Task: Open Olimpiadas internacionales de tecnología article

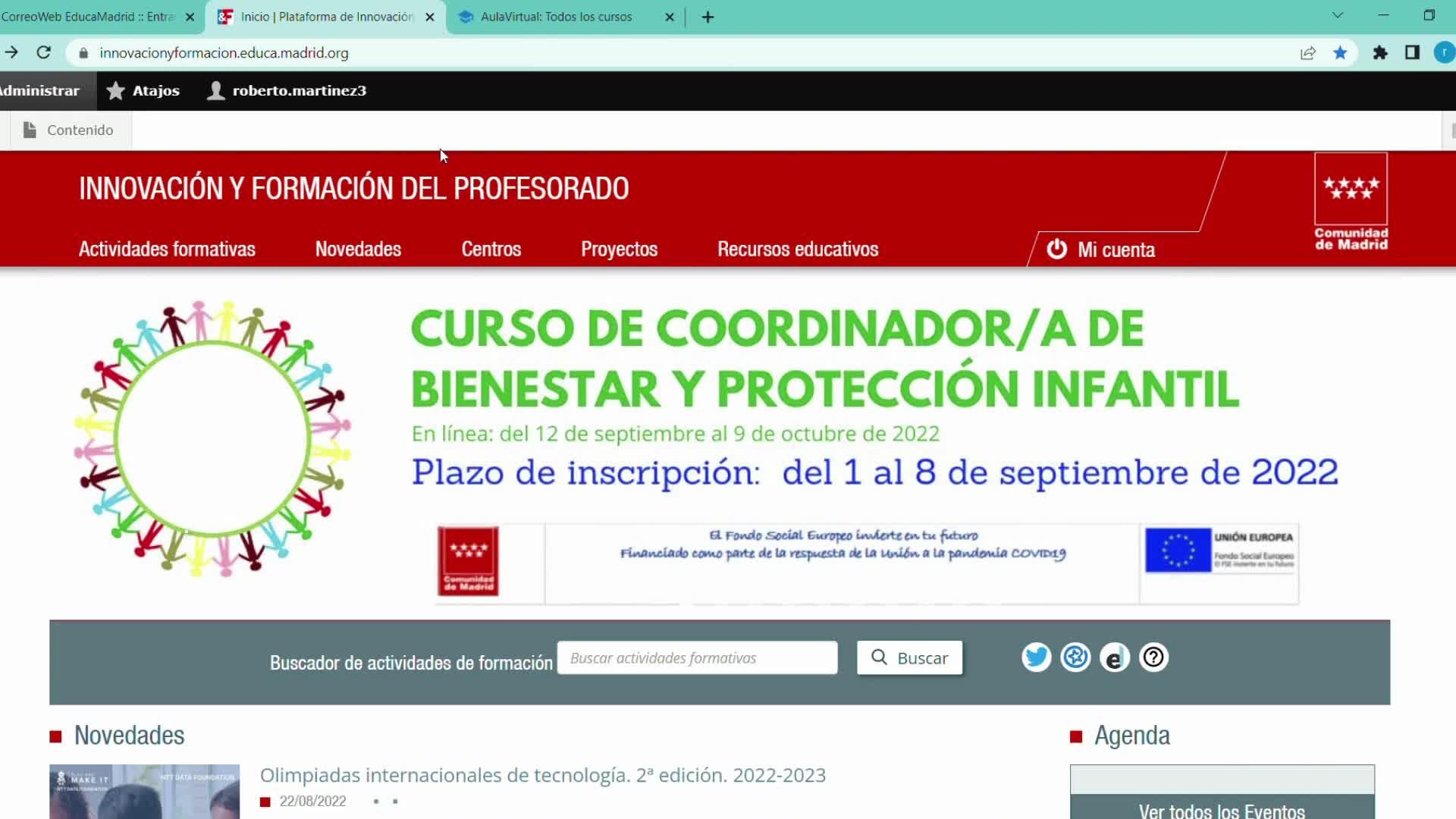Action: point(542,775)
